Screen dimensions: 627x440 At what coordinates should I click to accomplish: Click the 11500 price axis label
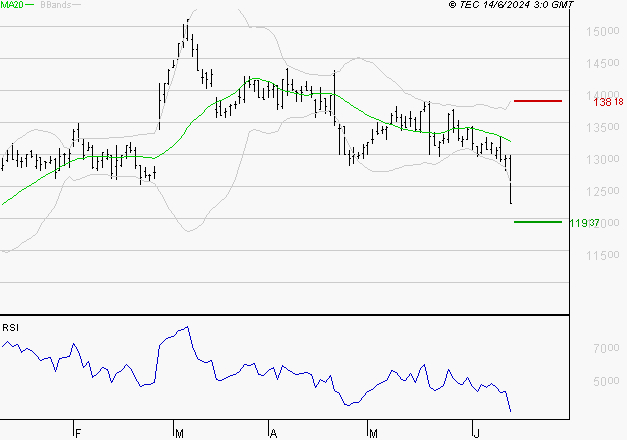(x=603, y=255)
